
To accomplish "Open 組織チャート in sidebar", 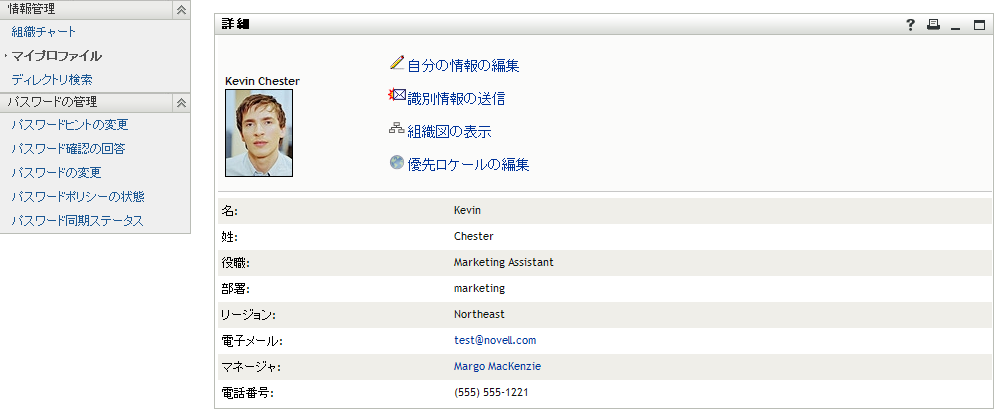I will 44,32.
